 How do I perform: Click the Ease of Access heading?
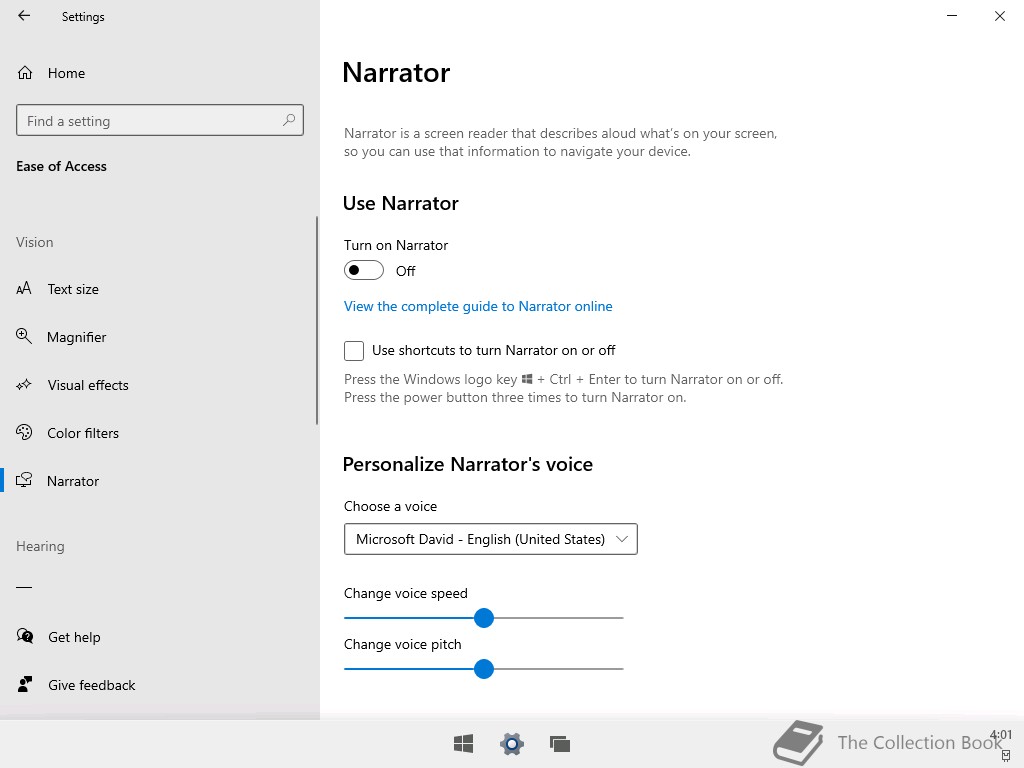coord(61,167)
